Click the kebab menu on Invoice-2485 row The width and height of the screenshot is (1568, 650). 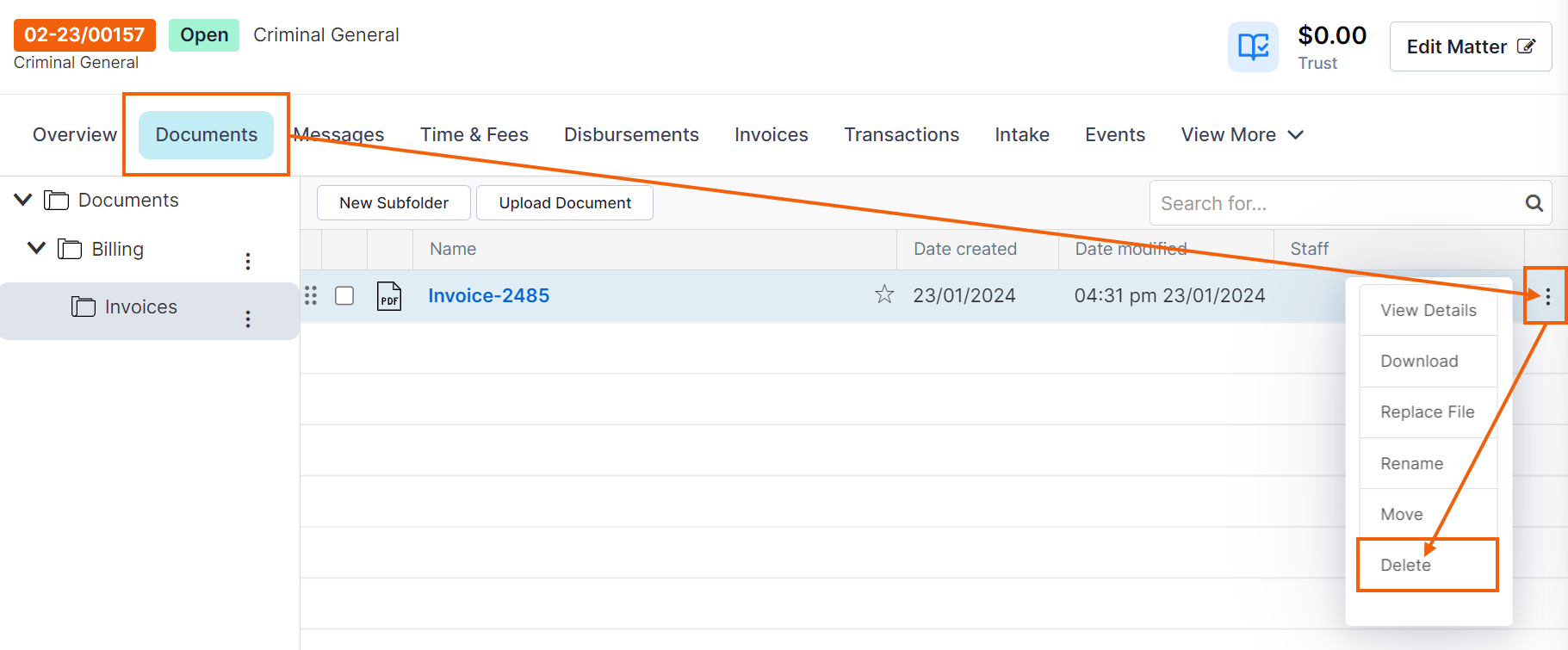[1547, 297]
